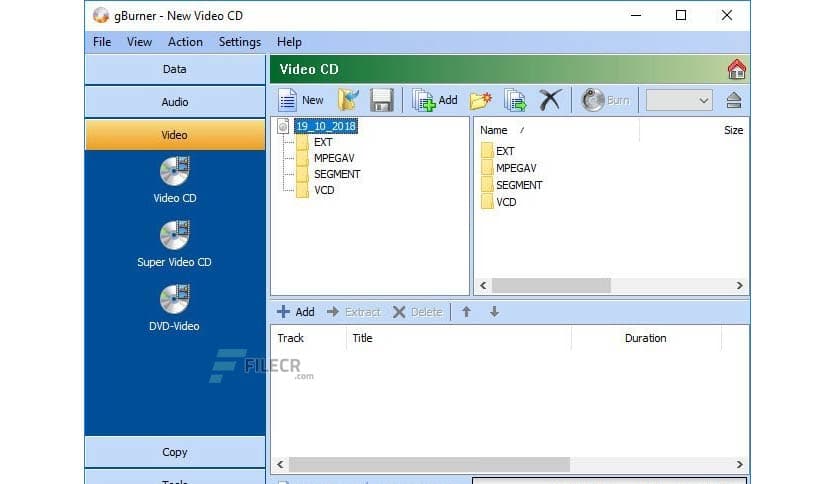Click the Delete track X button
The width and height of the screenshot is (836, 484).
[x=417, y=312]
